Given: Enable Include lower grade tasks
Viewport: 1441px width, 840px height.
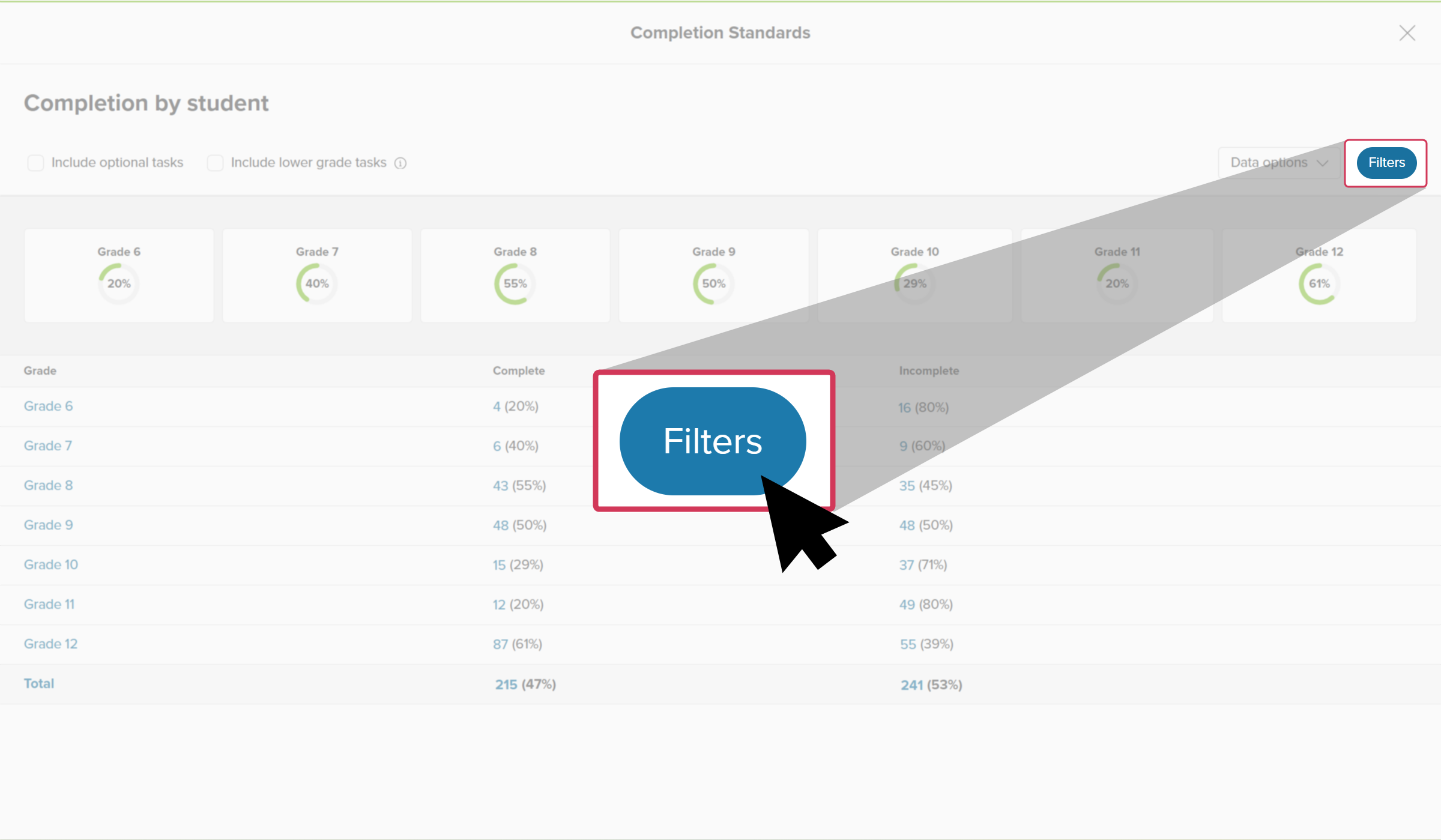Looking at the screenshot, I should click(x=215, y=162).
